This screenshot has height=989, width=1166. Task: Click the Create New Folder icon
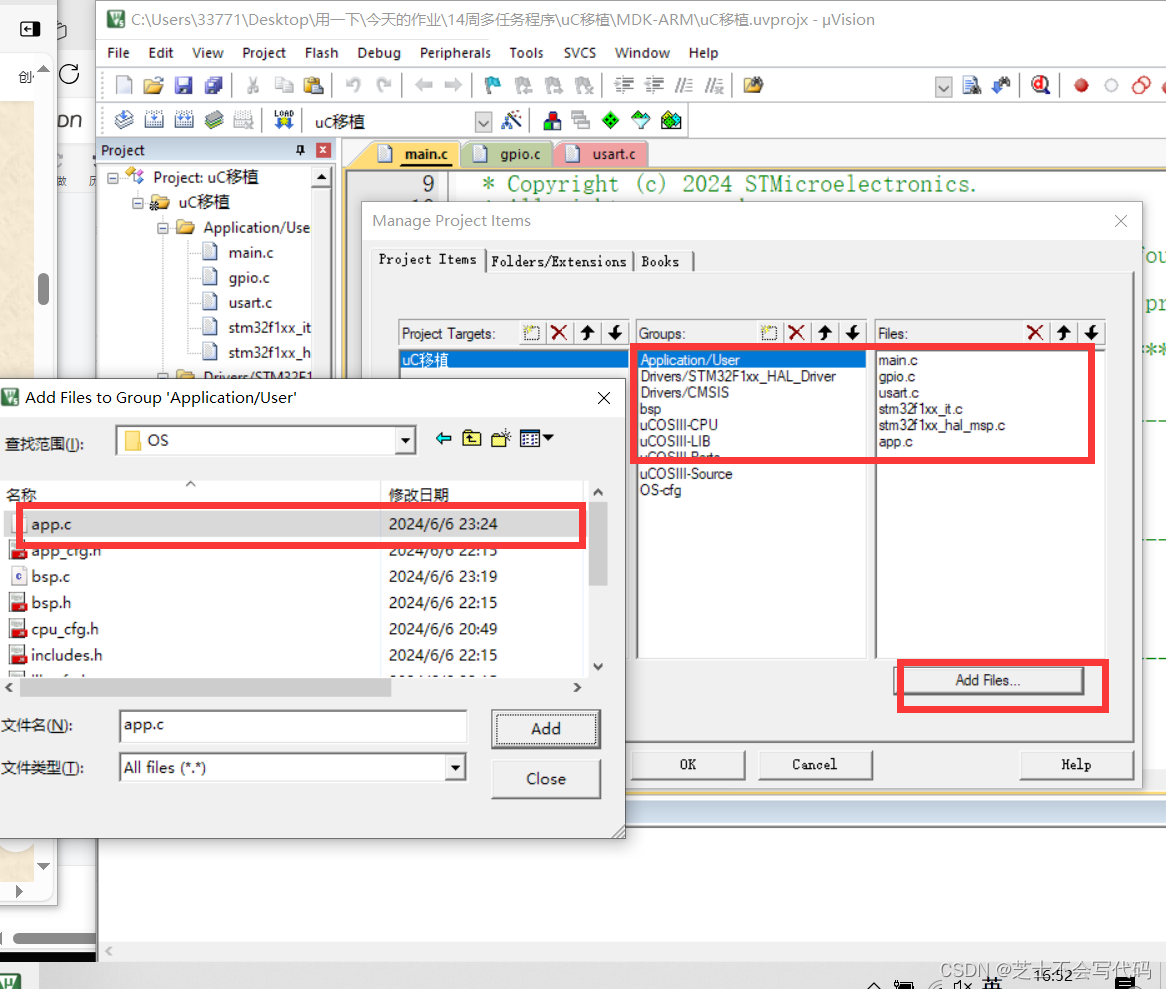[x=500, y=438]
